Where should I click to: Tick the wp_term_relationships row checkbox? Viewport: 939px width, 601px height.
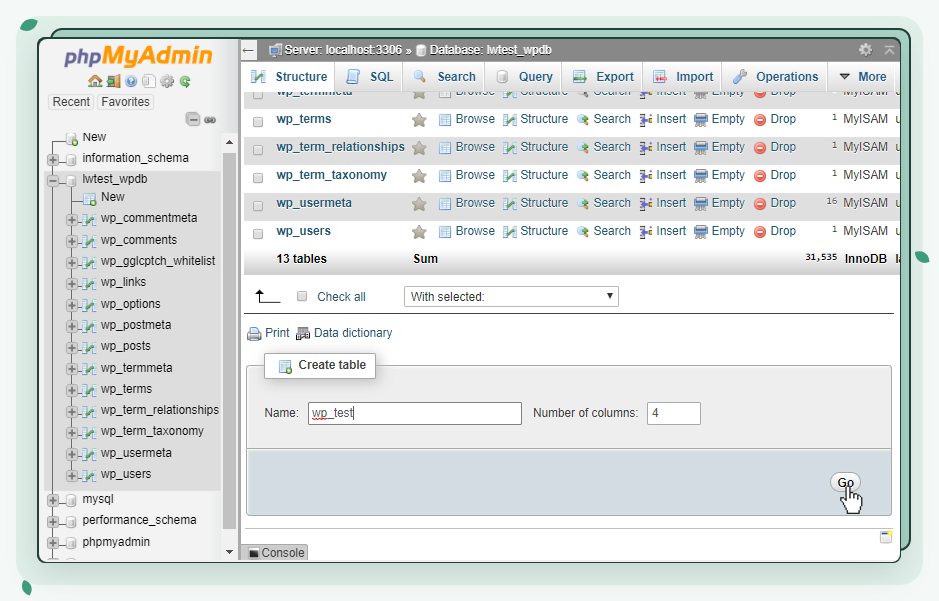tap(258, 150)
